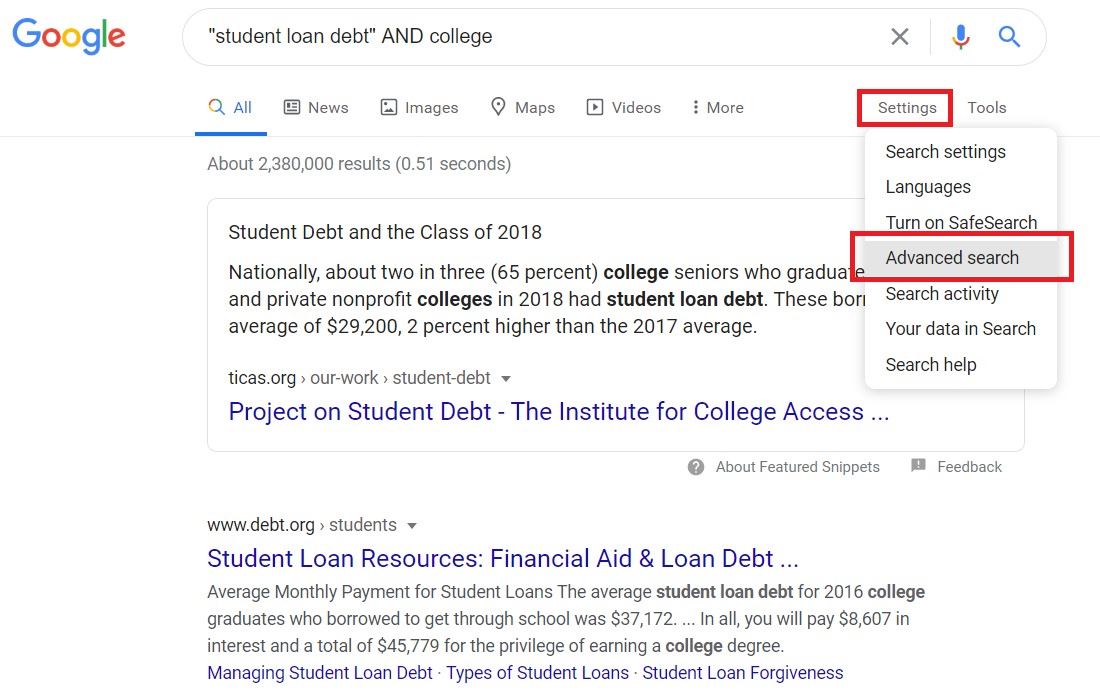Click the Feedback flag icon
This screenshot has height=700, width=1100.
[918, 465]
